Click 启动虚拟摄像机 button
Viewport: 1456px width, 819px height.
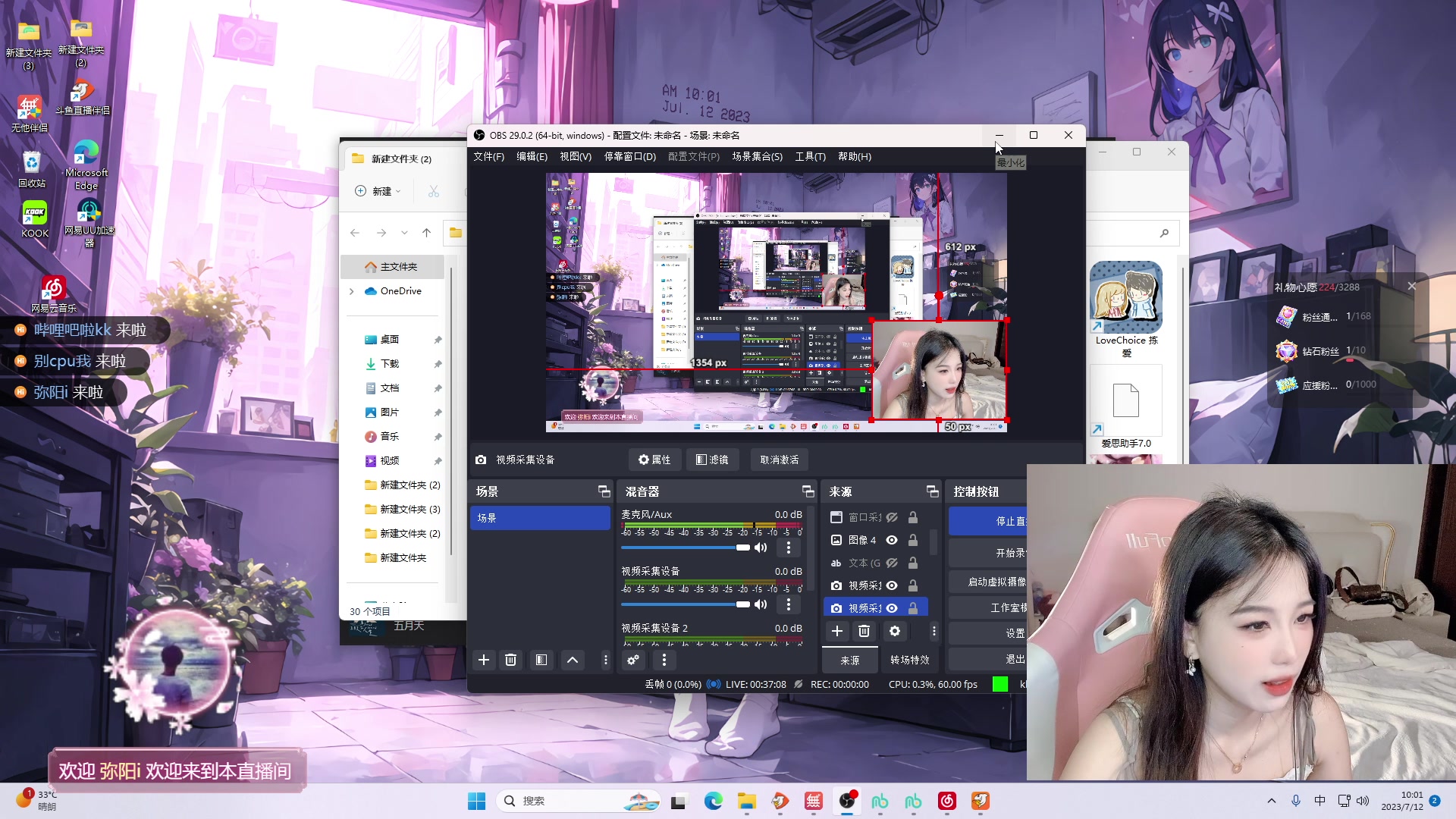tap(987, 582)
